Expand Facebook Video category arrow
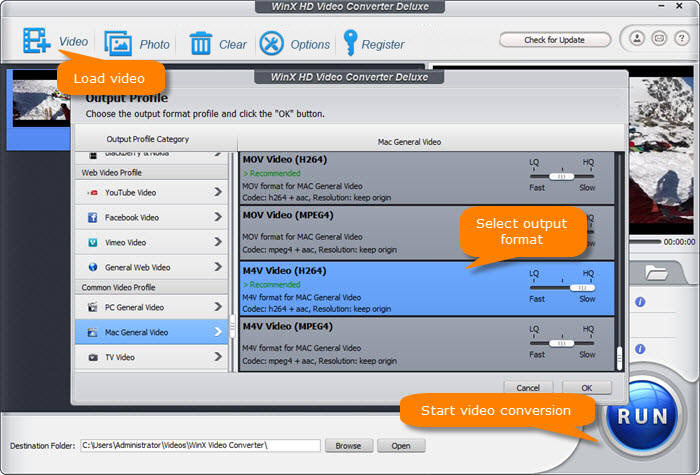The image size is (700, 475). [x=217, y=217]
